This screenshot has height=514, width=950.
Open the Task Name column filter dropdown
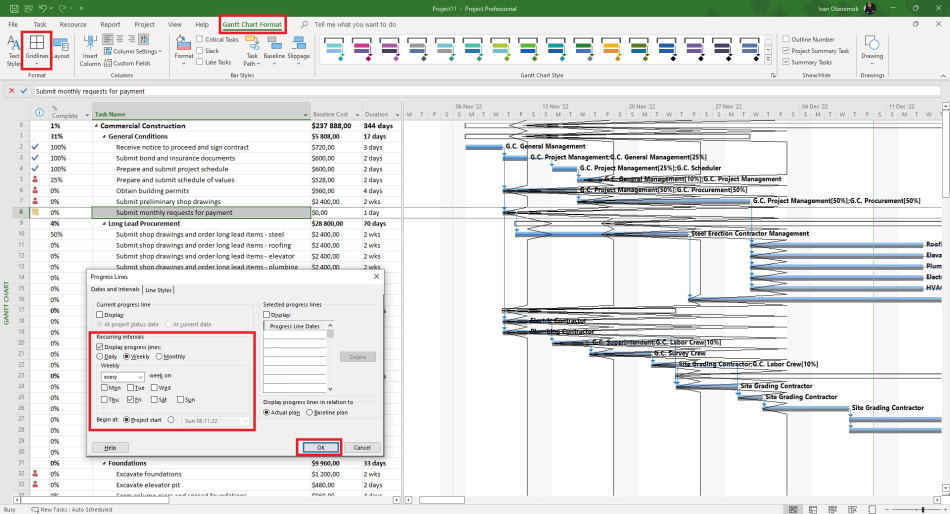305,115
